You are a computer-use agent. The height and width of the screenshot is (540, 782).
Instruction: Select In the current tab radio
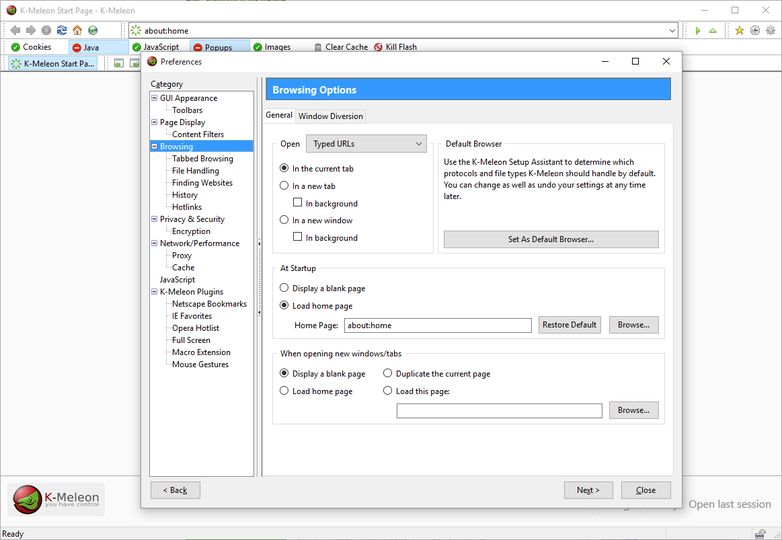coord(284,168)
